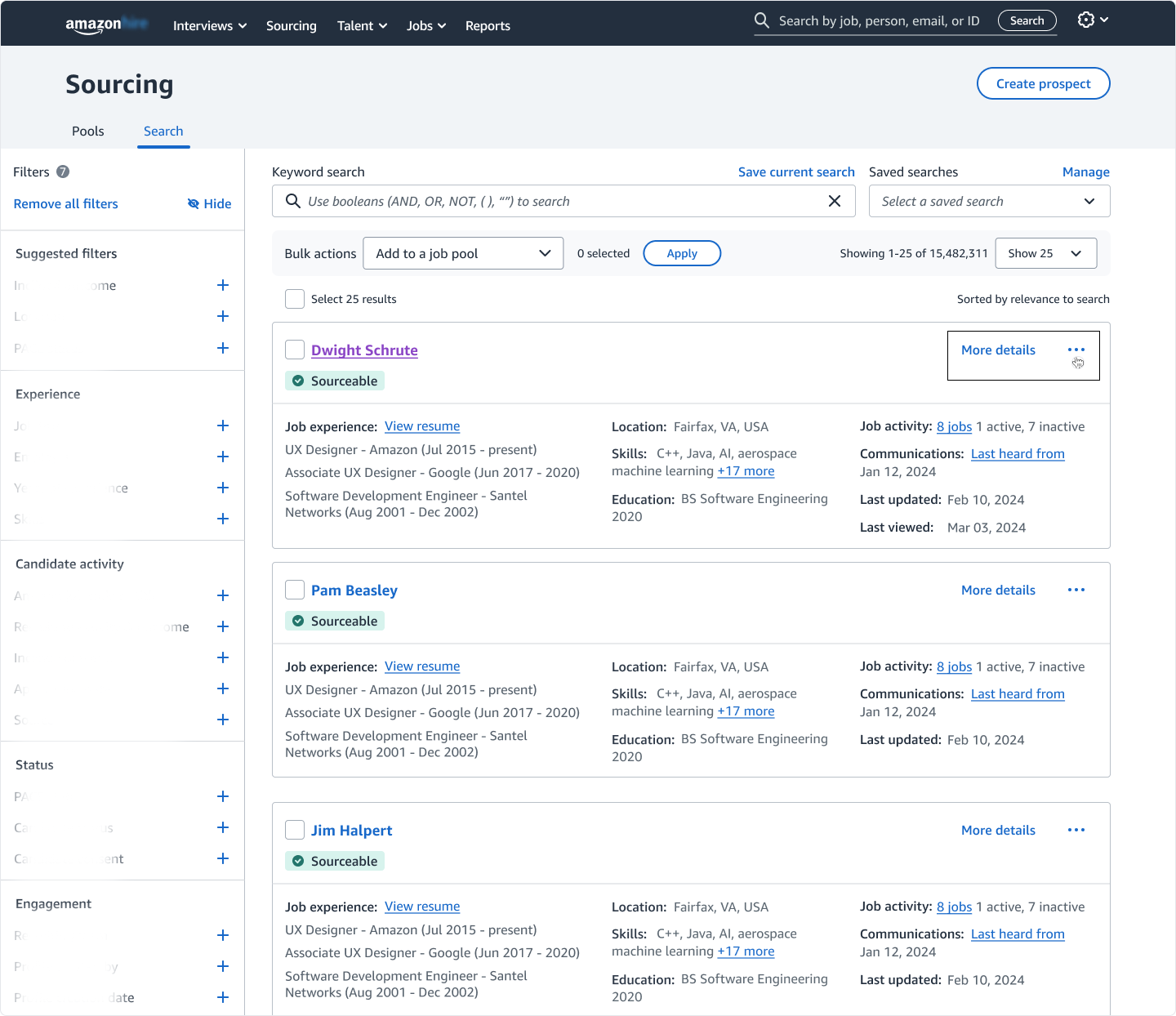The image size is (1176, 1016).
Task: Click 'Sorted by relevance to search' text
Action: pyautogui.click(x=1033, y=299)
